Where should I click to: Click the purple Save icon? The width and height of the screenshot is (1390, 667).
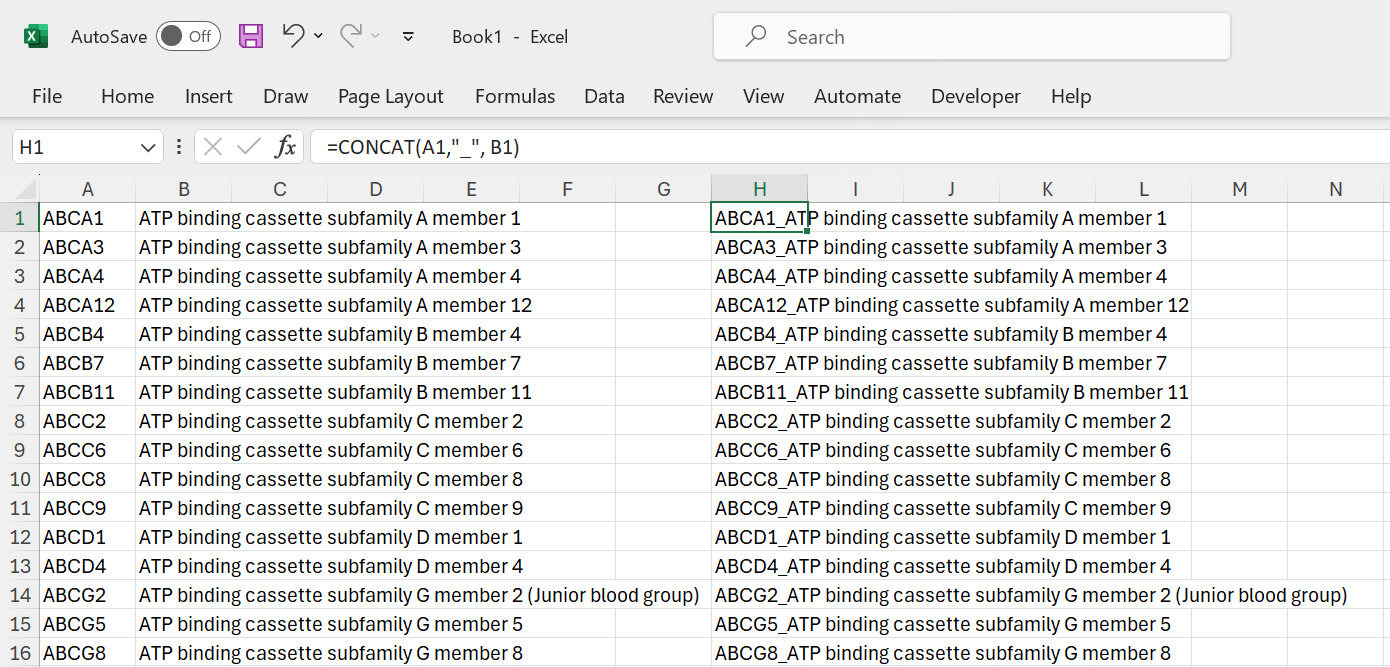[251, 37]
